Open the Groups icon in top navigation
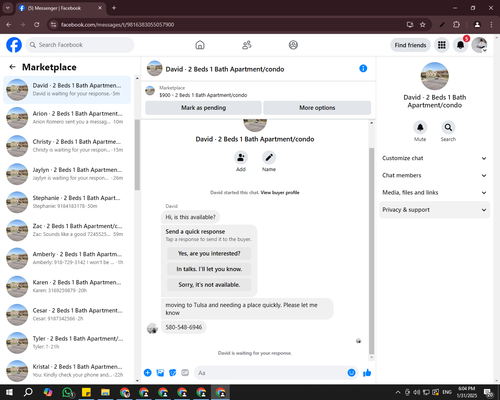 [x=293, y=45]
